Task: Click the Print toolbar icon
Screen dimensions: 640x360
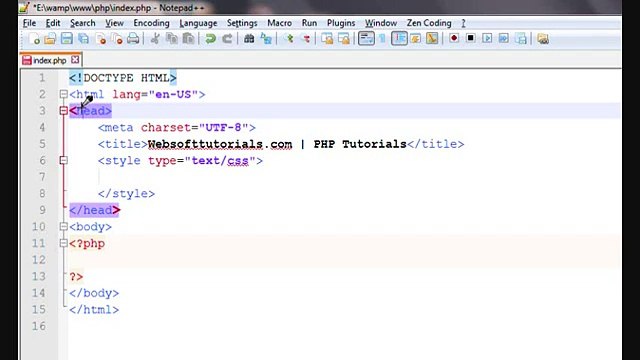Action: tap(133, 39)
